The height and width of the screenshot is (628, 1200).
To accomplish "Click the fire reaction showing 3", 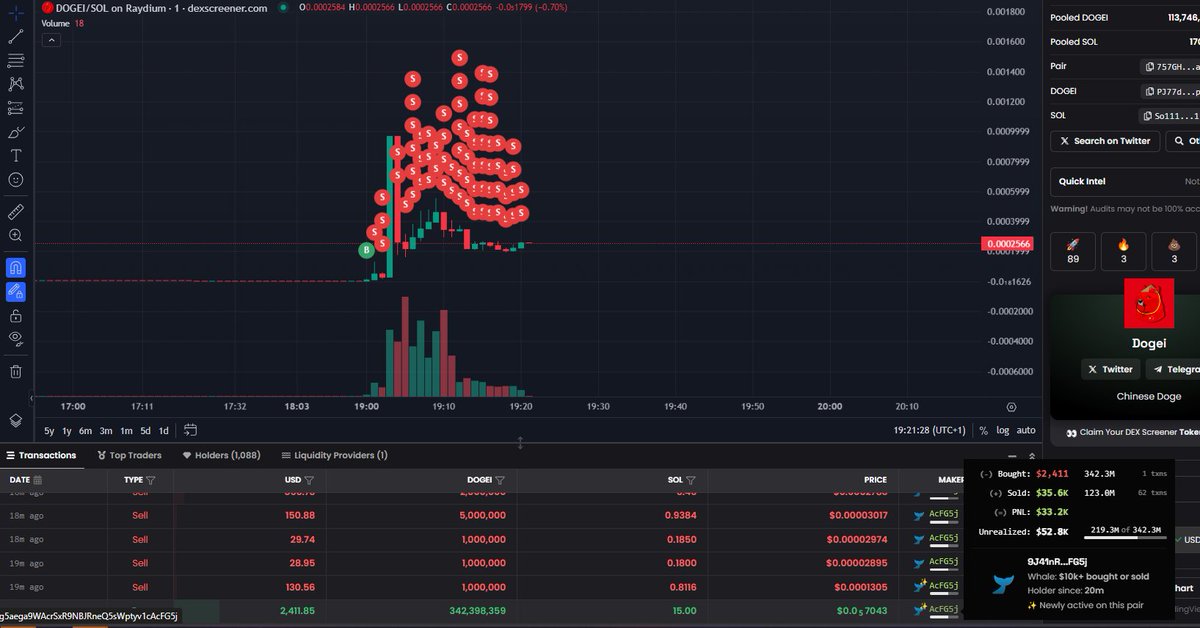I will [1123, 251].
